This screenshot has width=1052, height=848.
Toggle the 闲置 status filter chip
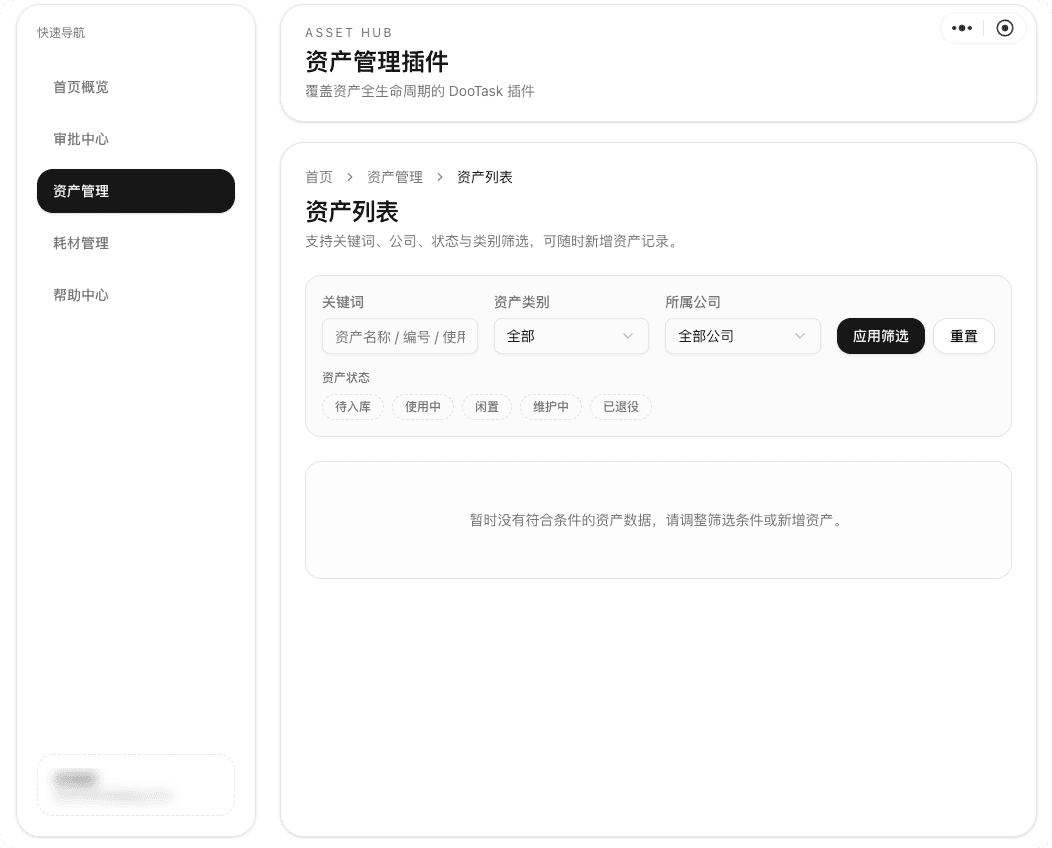point(487,407)
